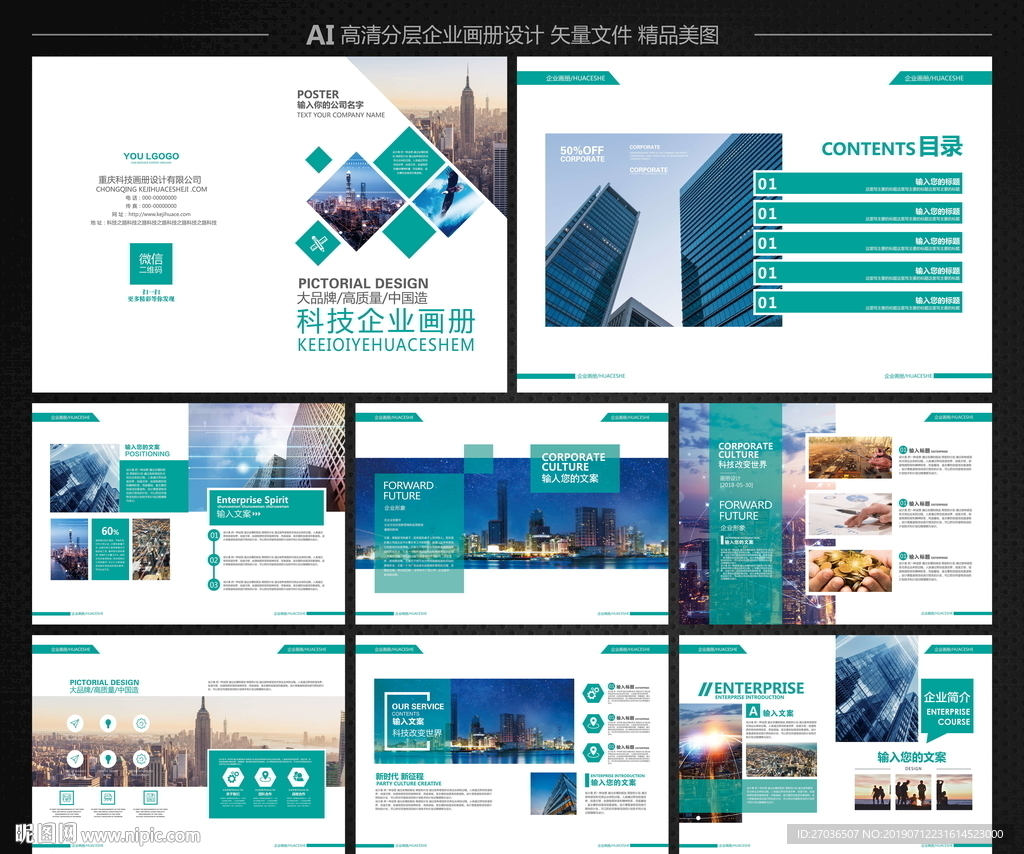Select the angled glass building thumbnail below OUR SERVICE
1024x854 pixels.
(553, 794)
